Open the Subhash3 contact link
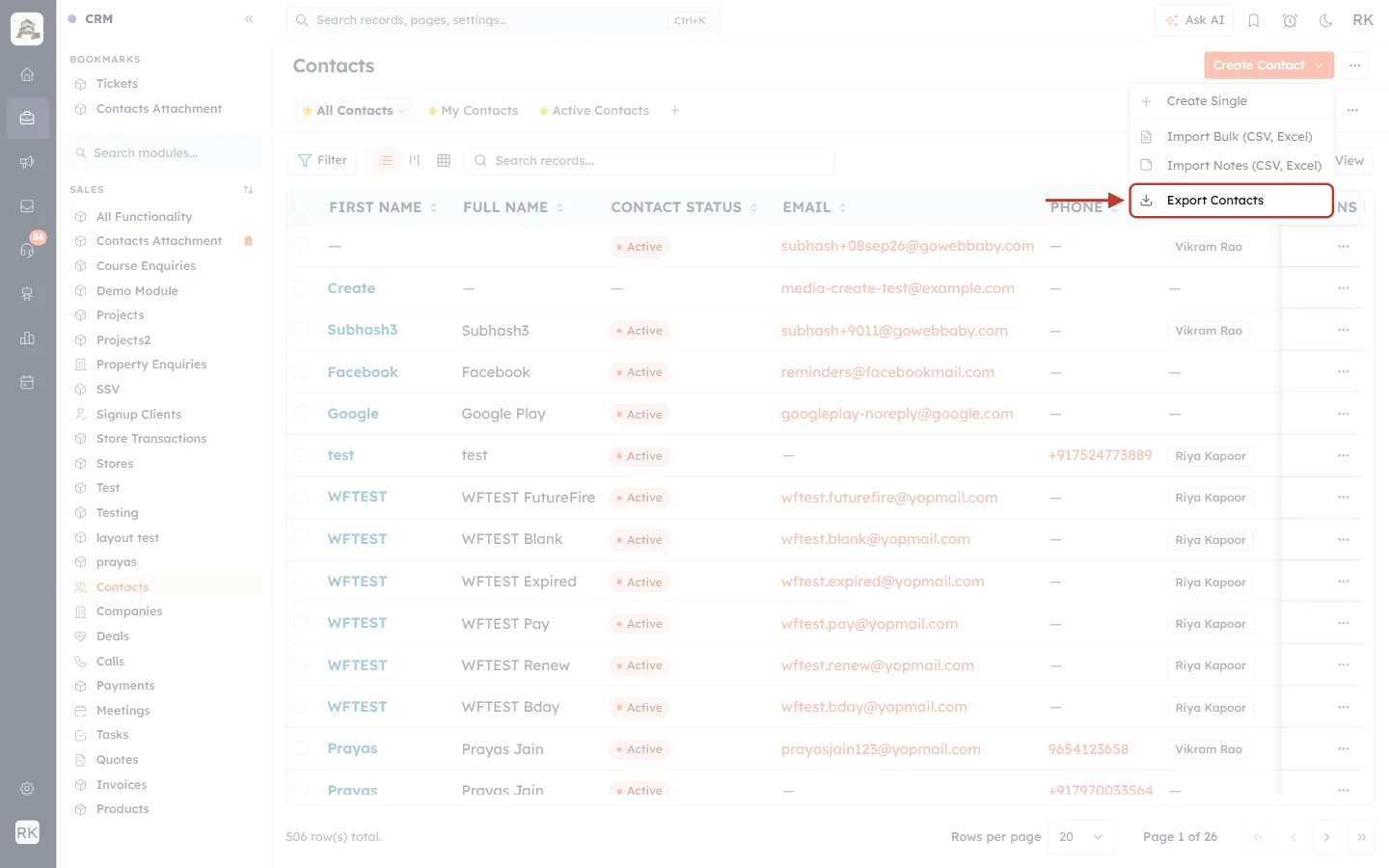 coord(363,330)
